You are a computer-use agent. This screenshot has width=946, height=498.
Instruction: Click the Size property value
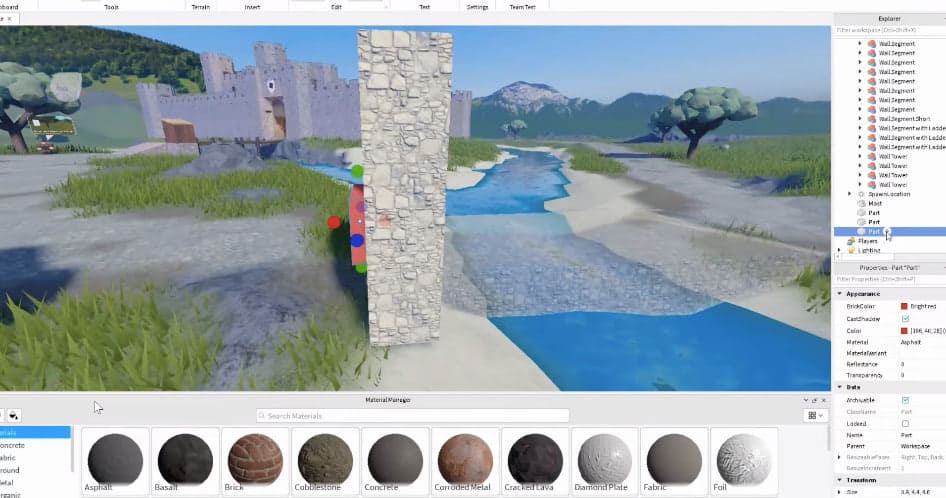coord(915,492)
